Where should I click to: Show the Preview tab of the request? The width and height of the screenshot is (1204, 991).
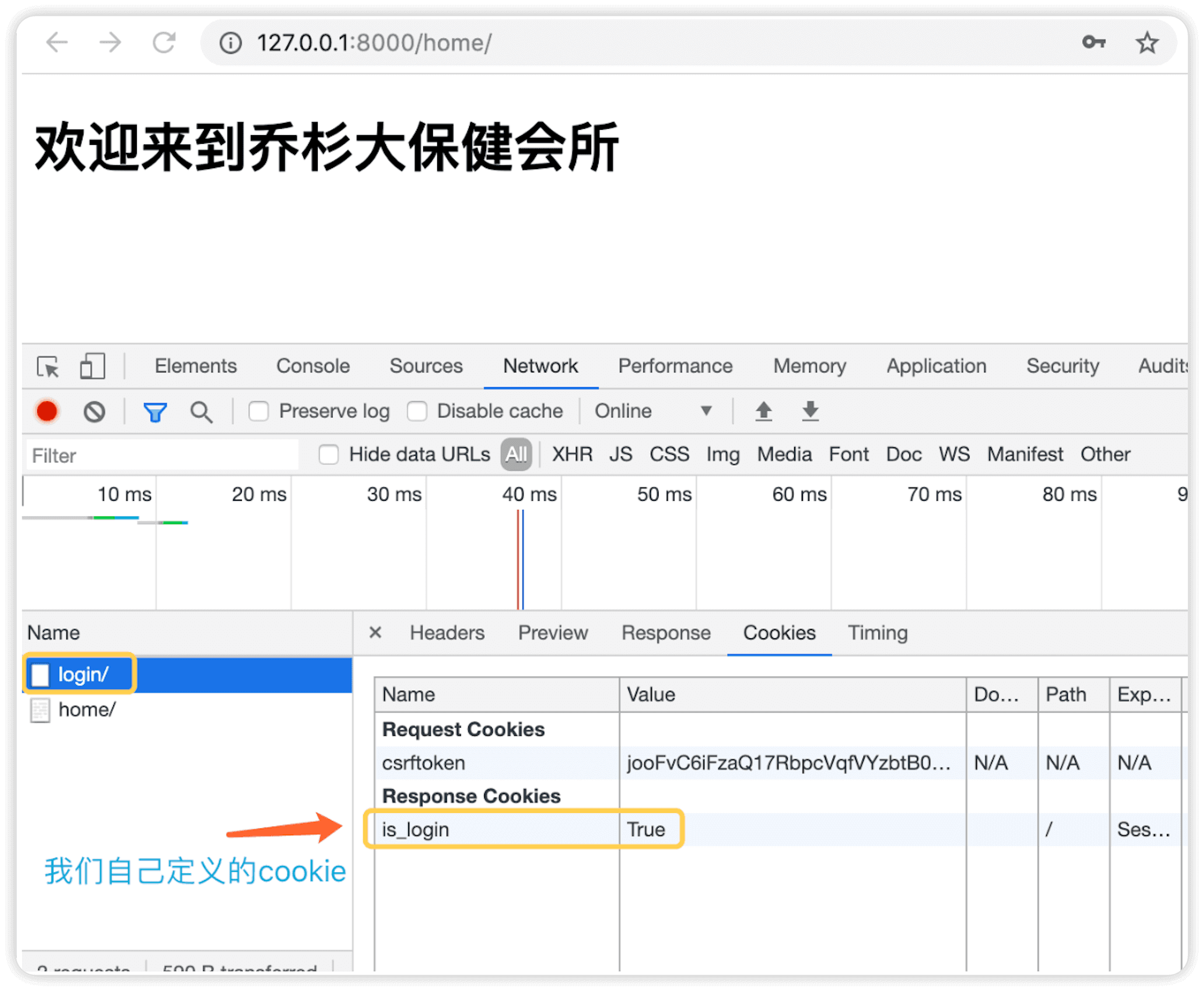pyautogui.click(x=553, y=632)
